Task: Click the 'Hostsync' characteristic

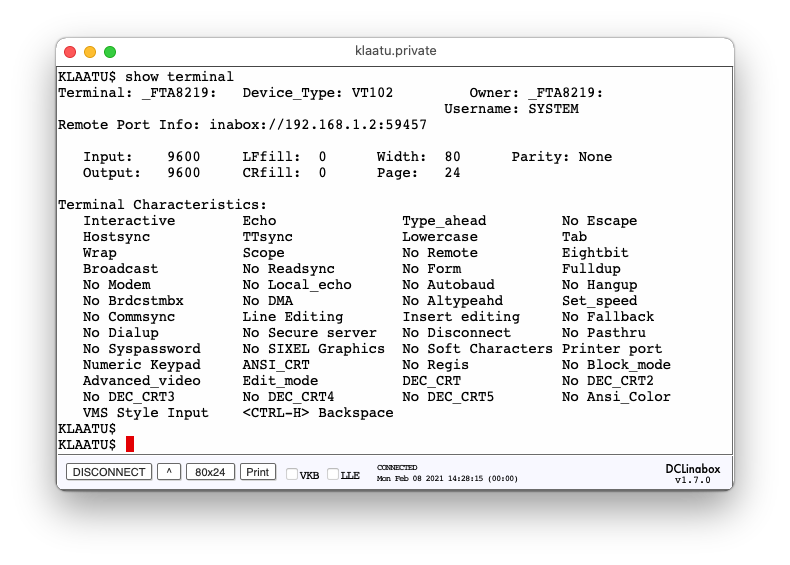Action: click(116, 237)
